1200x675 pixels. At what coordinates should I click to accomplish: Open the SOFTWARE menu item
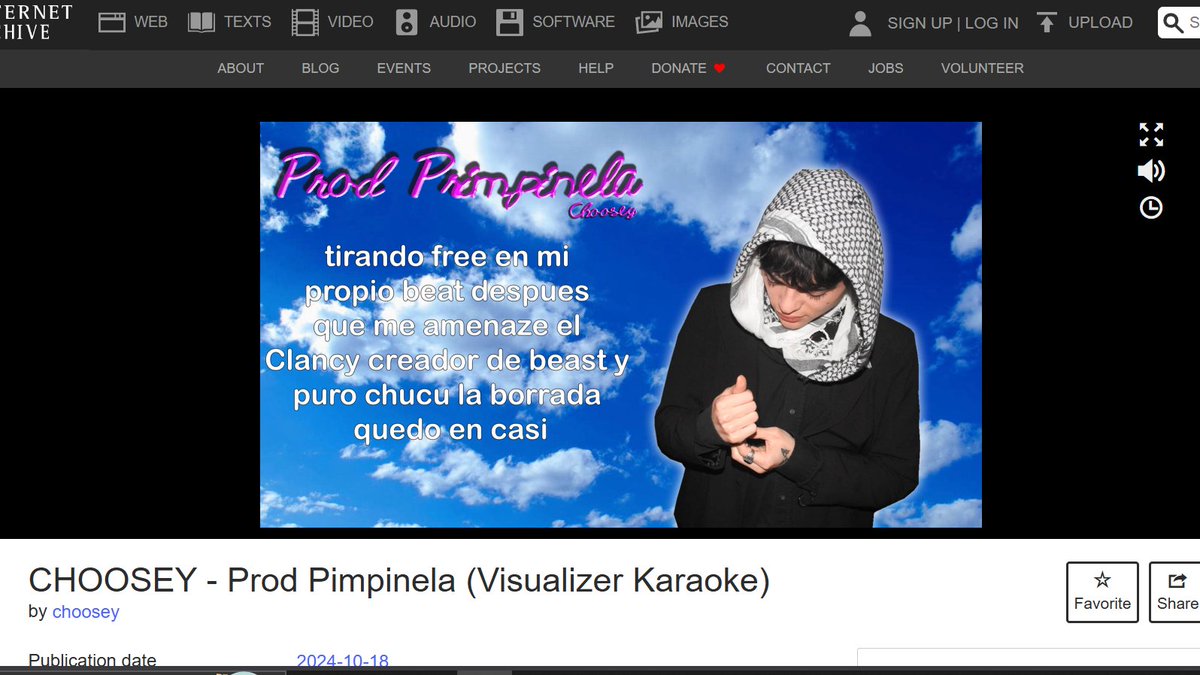click(574, 22)
